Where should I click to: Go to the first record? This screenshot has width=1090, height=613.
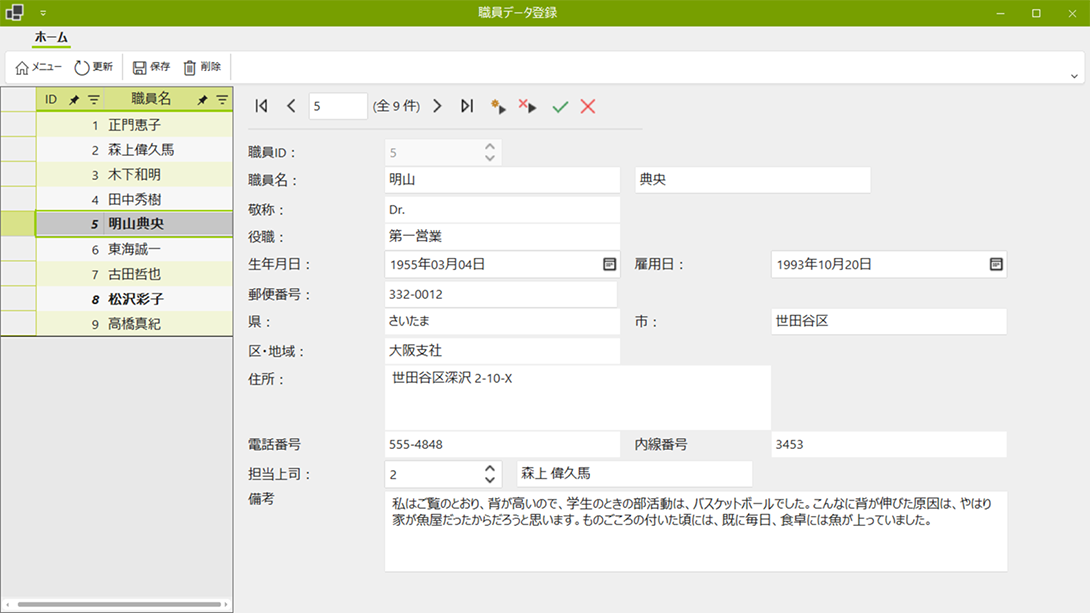coord(261,106)
